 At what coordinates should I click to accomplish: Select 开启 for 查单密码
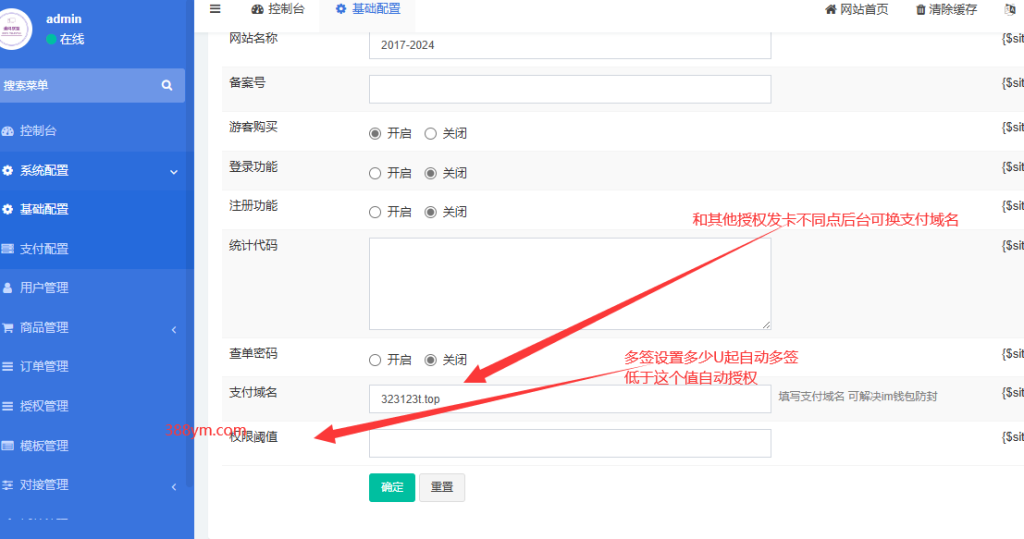pyautogui.click(x=375, y=360)
